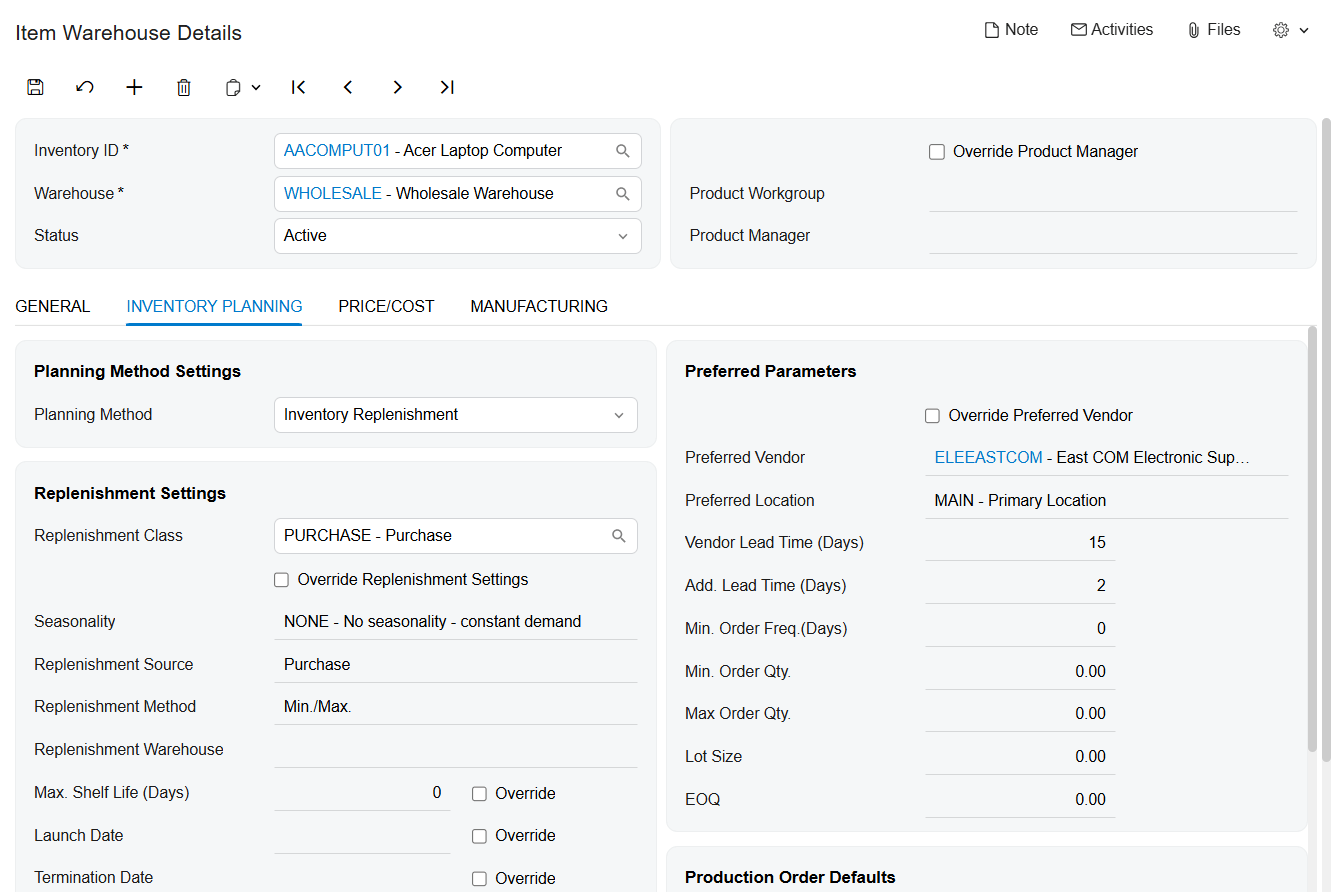Open the Activities panel
The width and height of the screenshot is (1332, 892).
click(1111, 30)
